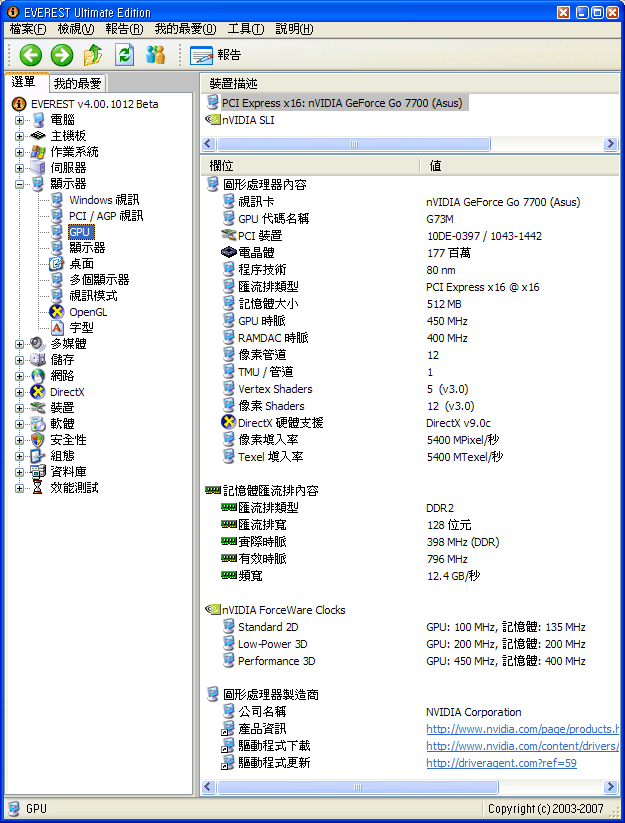The height and width of the screenshot is (823, 625).
Task: Click the 作業系統 Windows flag icon
Action: point(38,152)
